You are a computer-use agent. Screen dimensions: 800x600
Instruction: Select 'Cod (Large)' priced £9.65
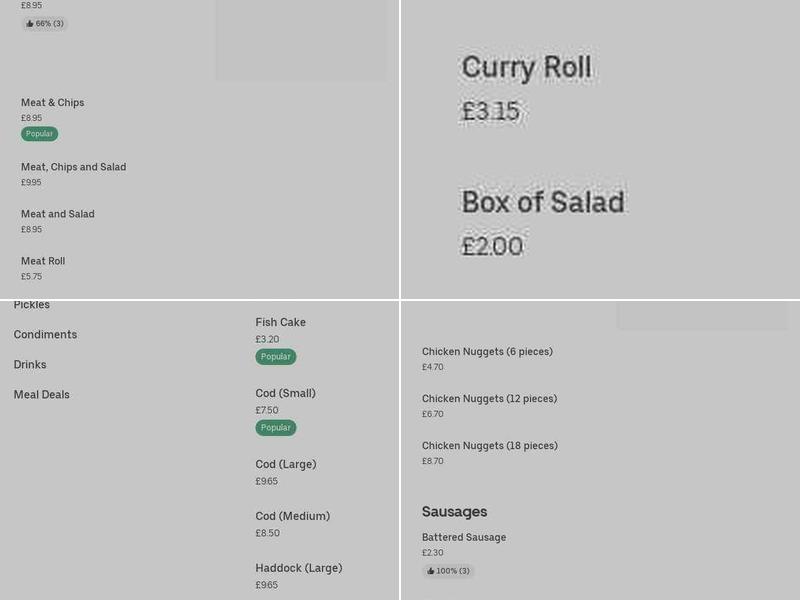(x=287, y=464)
